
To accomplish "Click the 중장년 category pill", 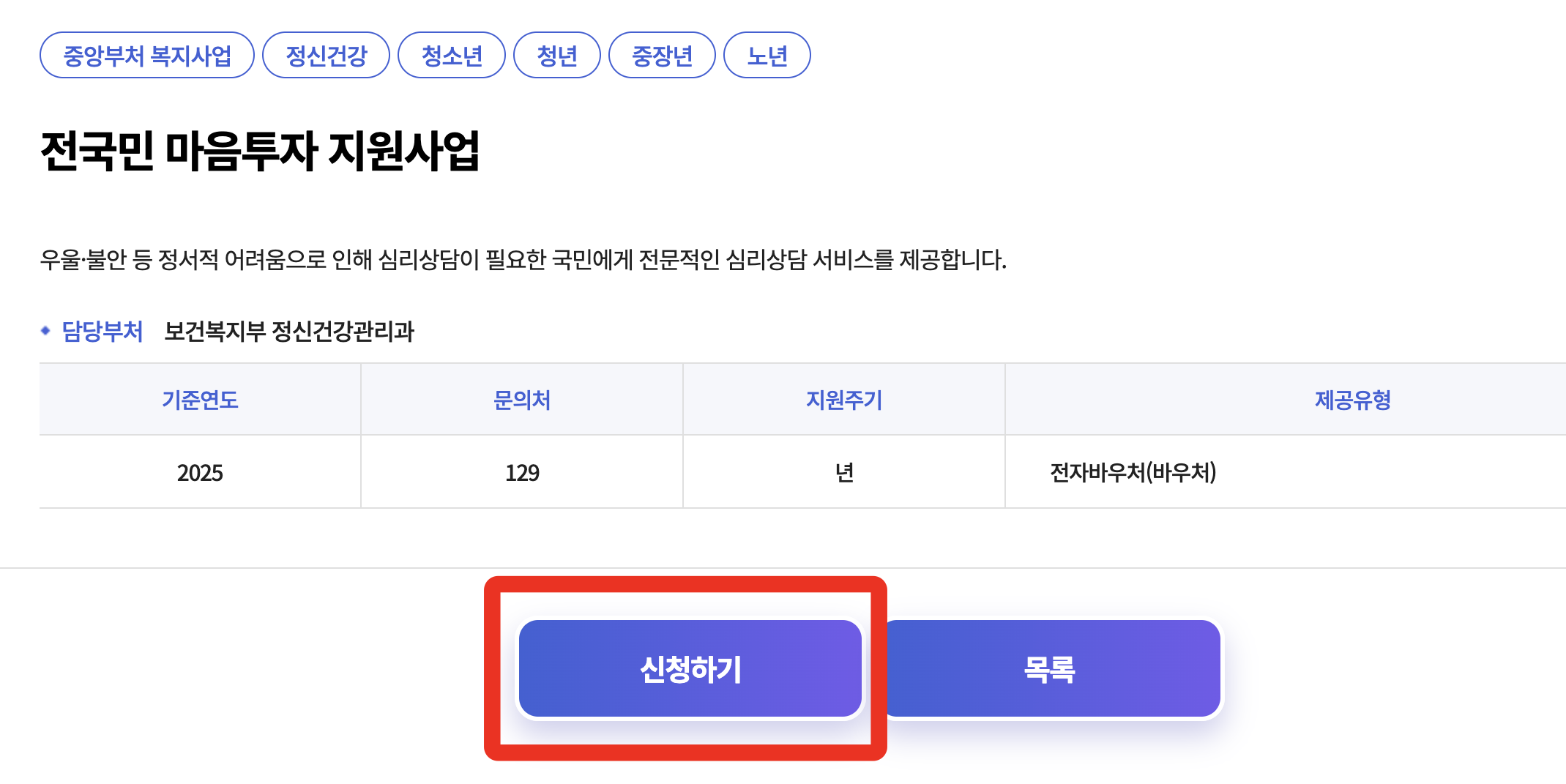I will (660, 54).
